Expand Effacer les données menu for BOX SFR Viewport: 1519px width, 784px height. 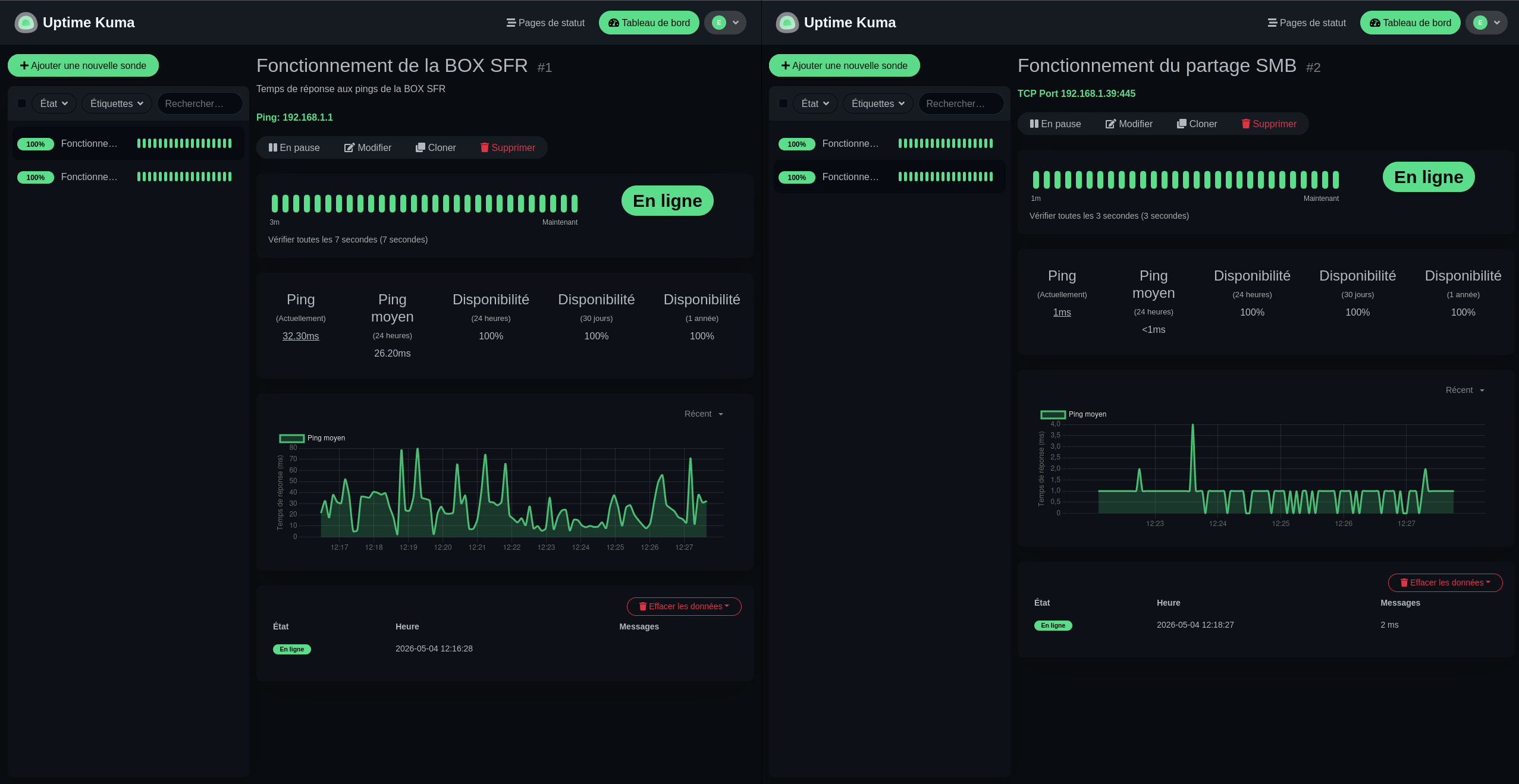684,606
